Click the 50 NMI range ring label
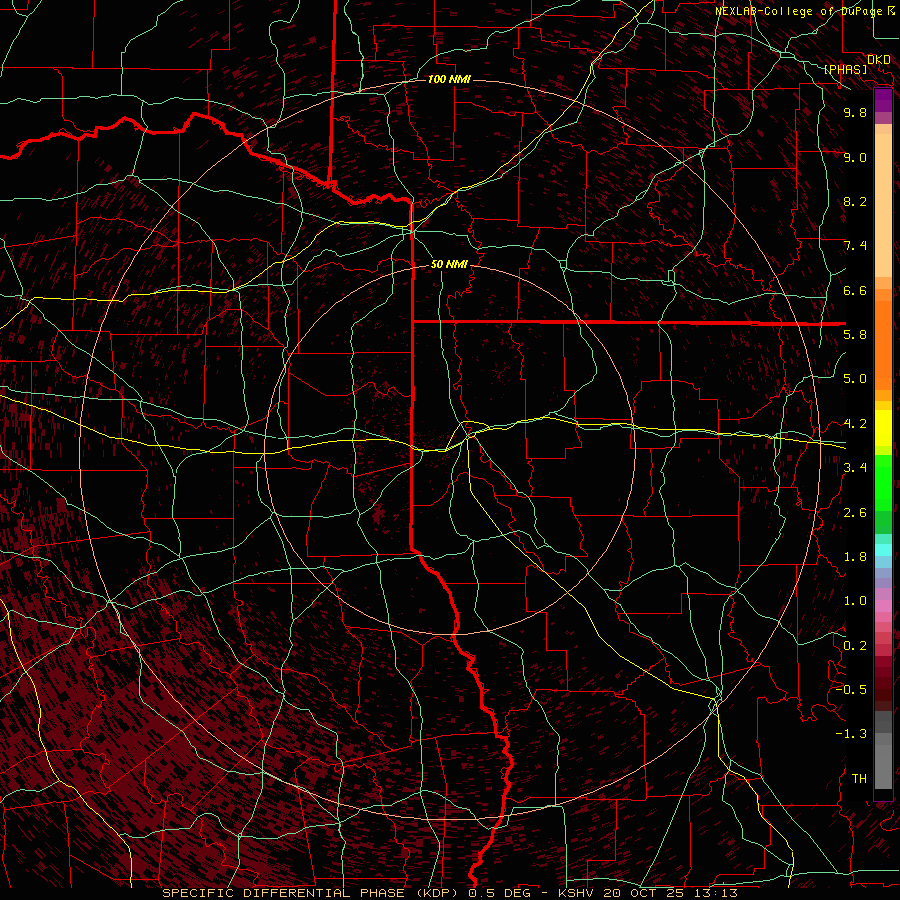The width and height of the screenshot is (900, 900). click(449, 264)
